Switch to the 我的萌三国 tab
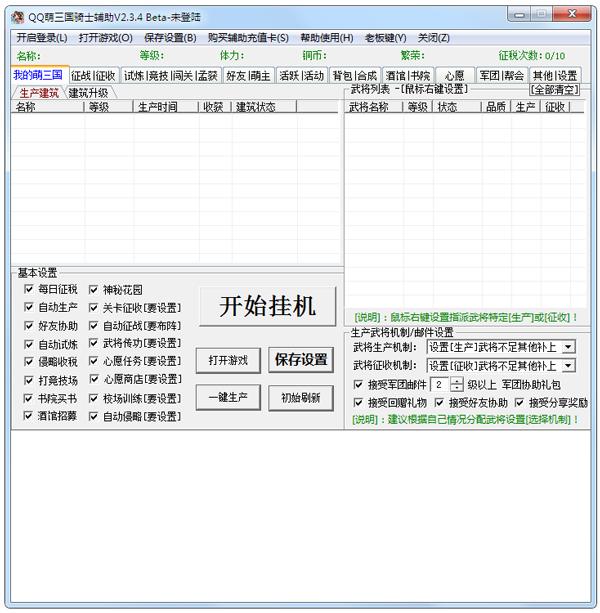The height and width of the screenshot is (613, 600). coord(39,74)
